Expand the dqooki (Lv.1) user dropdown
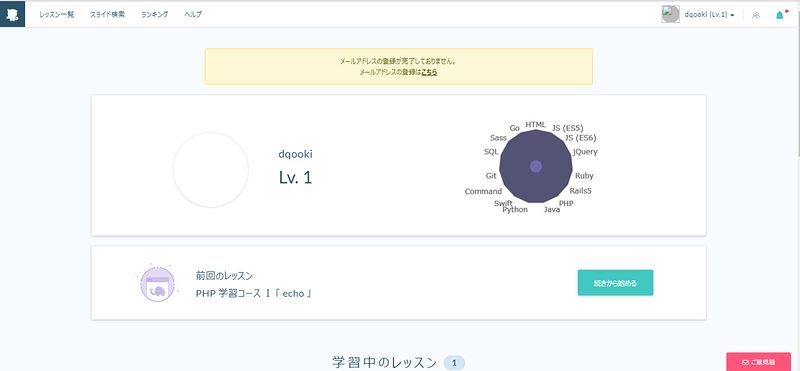This screenshot has height=371, width=800. coord(709,15)
